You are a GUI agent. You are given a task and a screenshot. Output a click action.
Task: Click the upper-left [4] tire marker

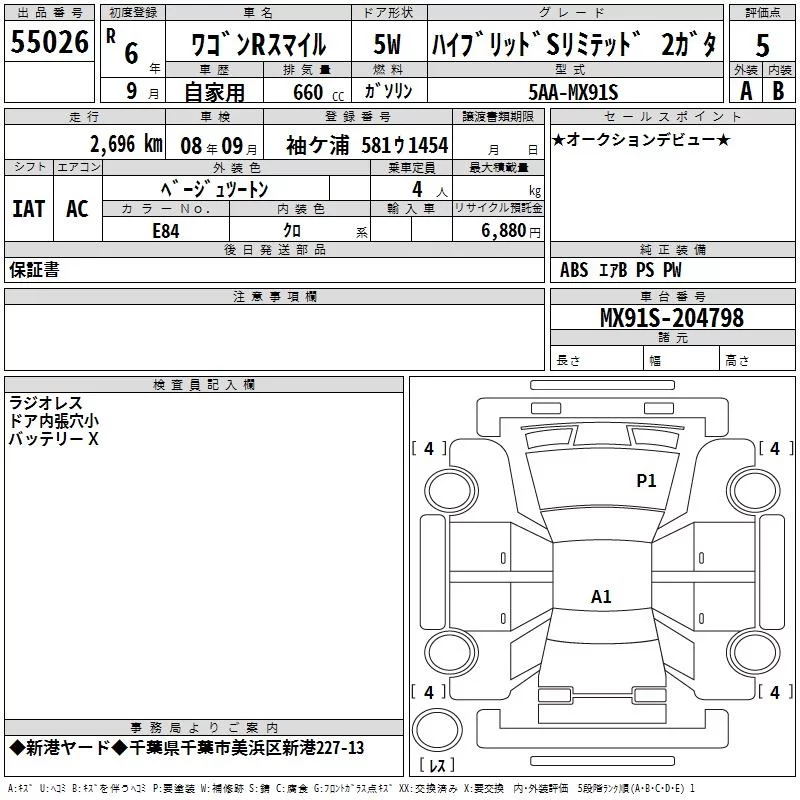tap(429, 449)
